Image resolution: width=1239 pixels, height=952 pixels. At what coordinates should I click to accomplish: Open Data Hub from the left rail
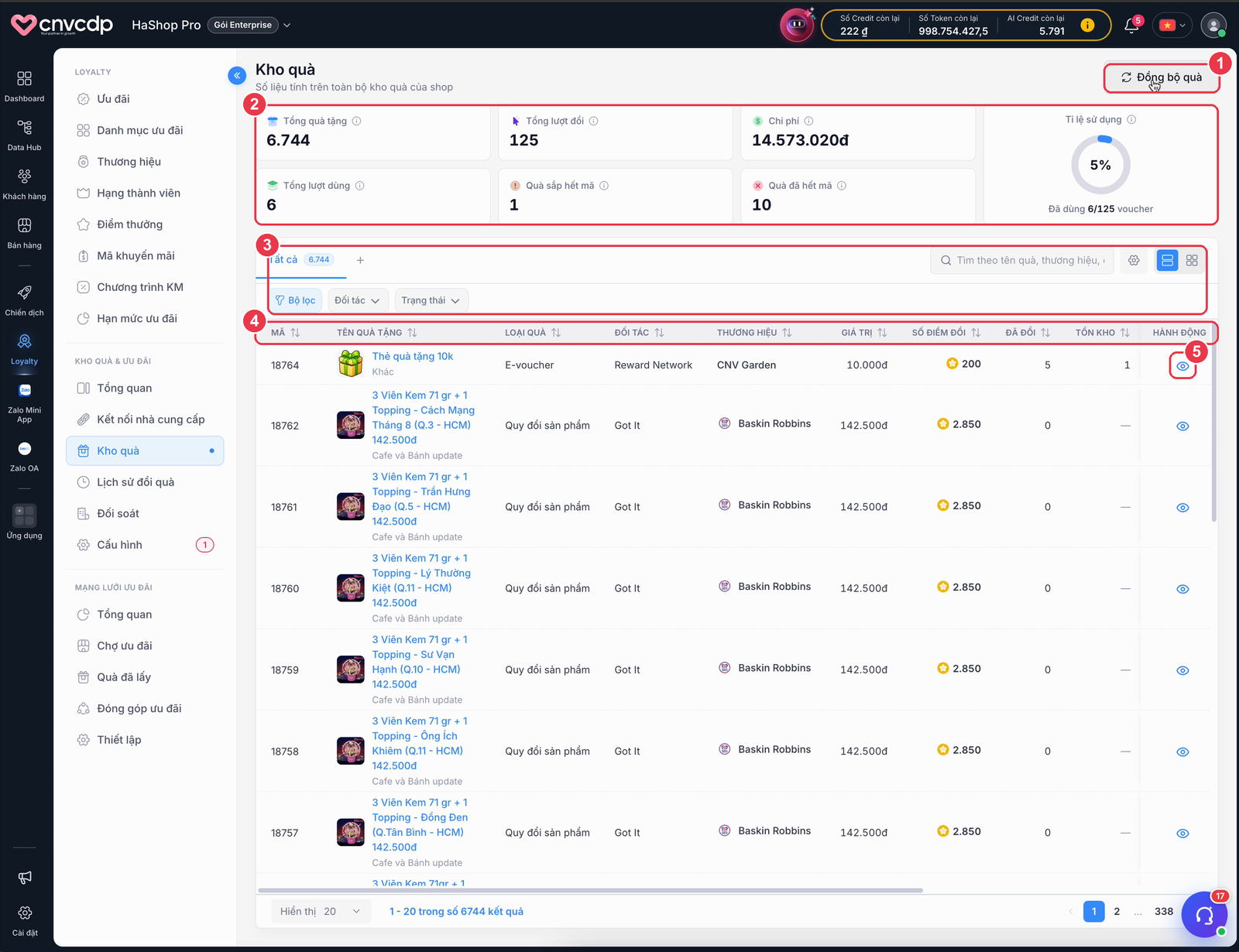[x=24, y=128]
